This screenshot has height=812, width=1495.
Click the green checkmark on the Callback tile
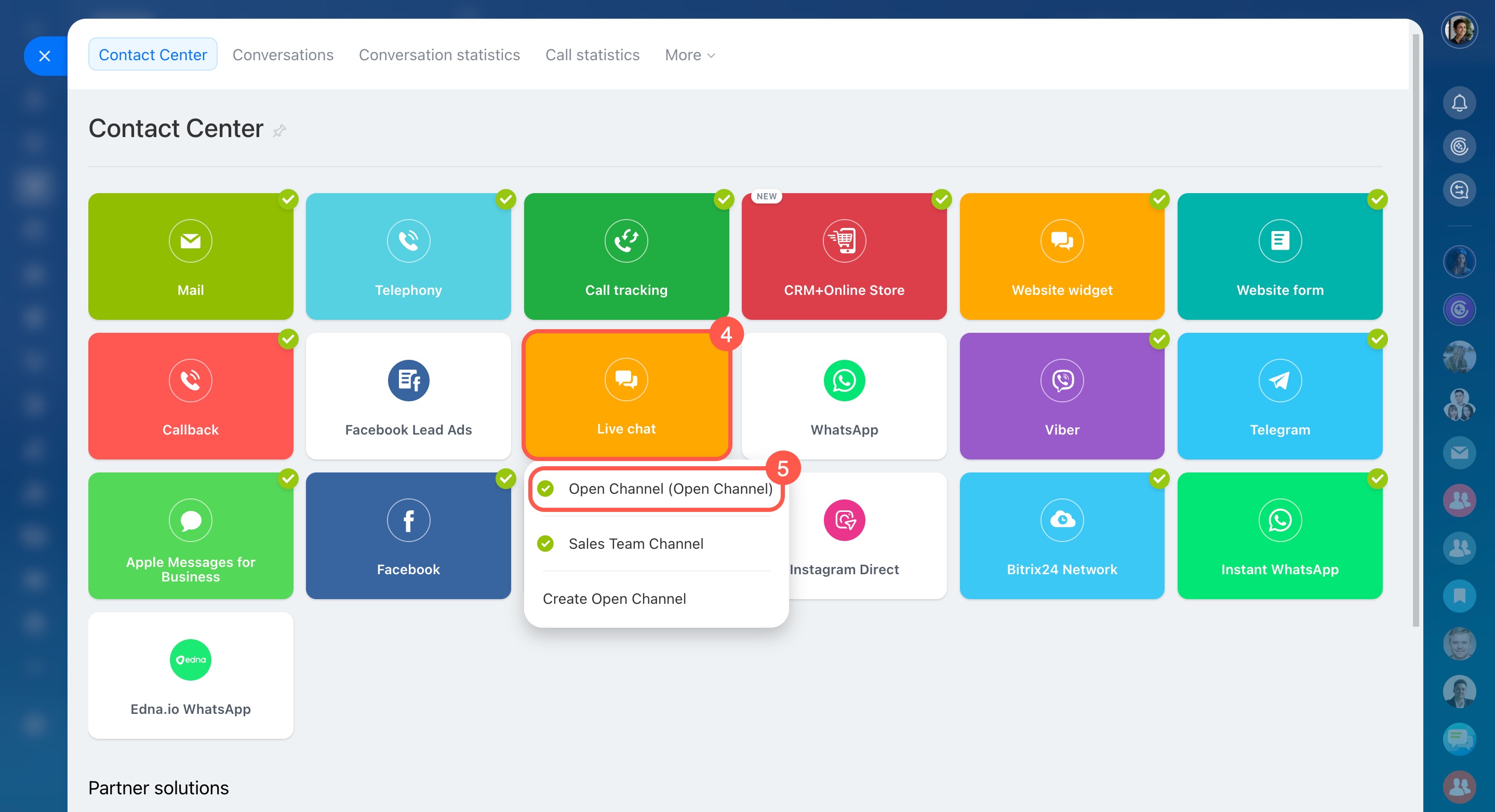(288, 339)
